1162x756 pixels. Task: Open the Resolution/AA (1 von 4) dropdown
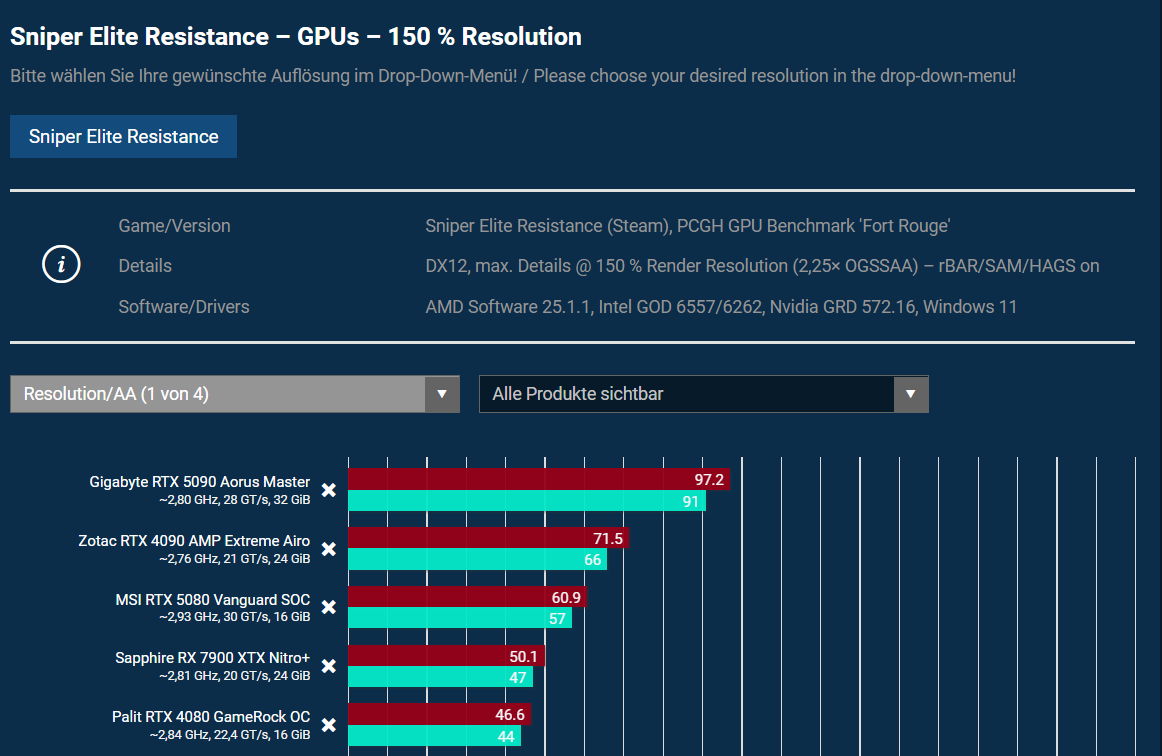tap(235, 394)
